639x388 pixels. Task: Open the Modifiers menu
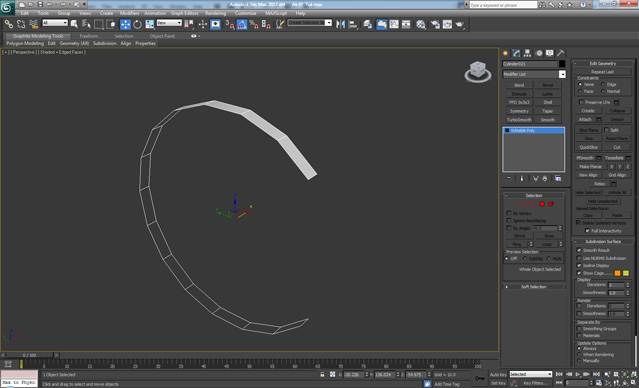coord(130,13)
